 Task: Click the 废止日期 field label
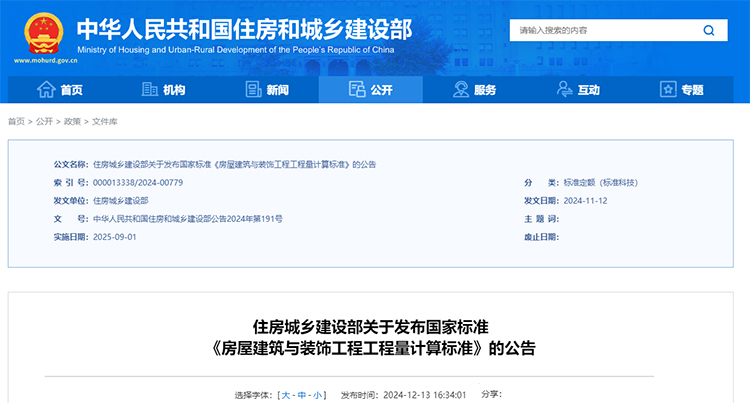[x=541, y=237]
